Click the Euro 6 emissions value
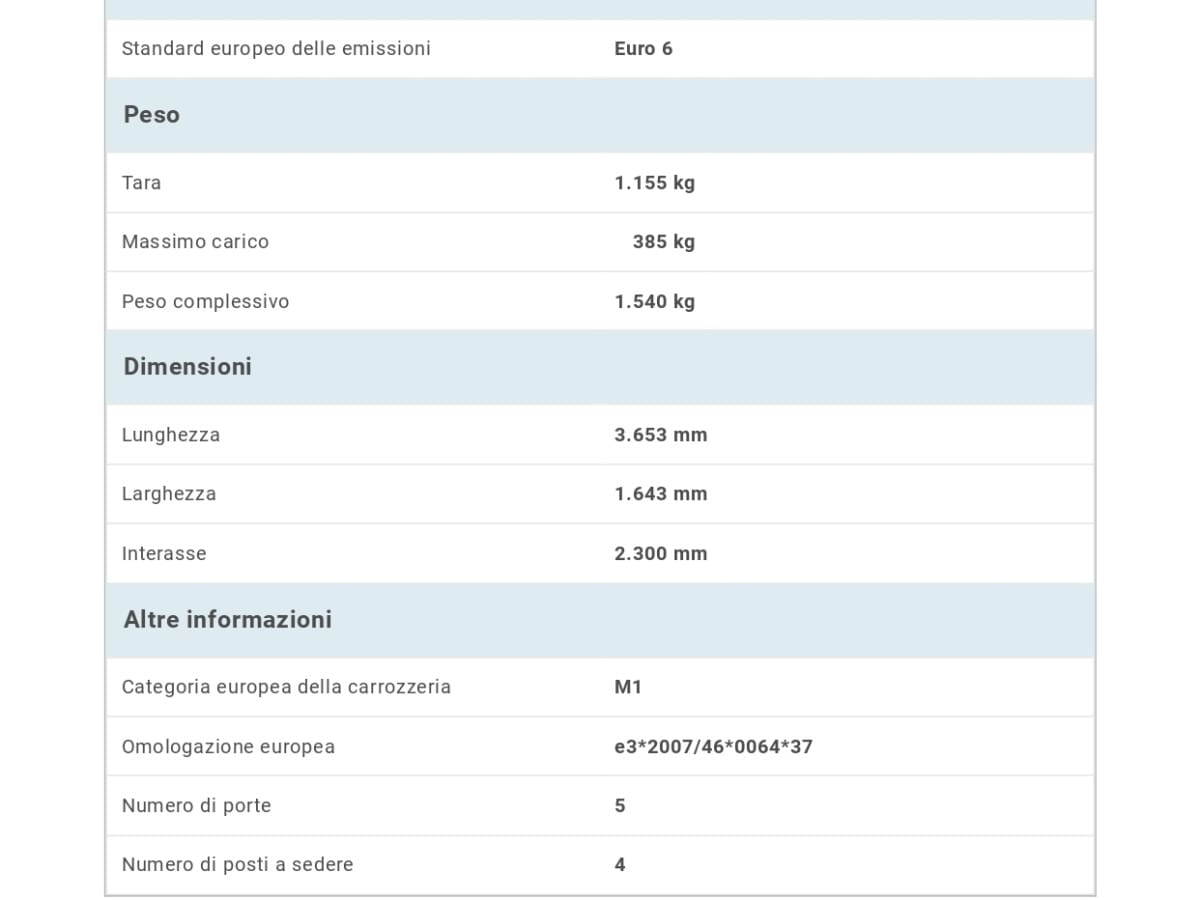Viewport: 1200px width, 900px height. 643,49
